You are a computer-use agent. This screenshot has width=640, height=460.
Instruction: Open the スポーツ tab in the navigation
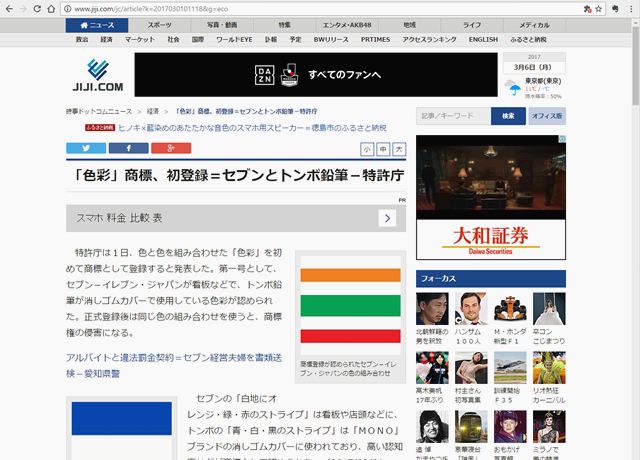[160, 24]
